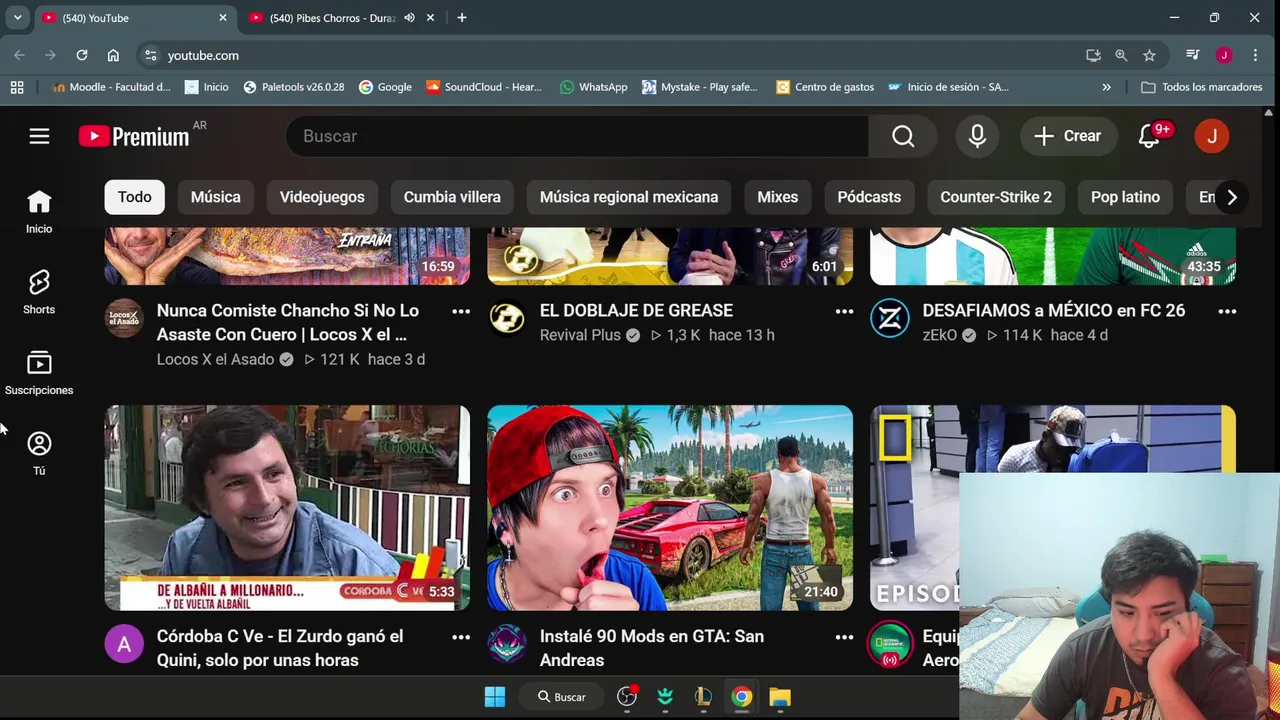Mute the Pibes Chorros tab audio
Image resolution: width=1280 pixels, height=720 pixels.
click(x=409, y=18)
